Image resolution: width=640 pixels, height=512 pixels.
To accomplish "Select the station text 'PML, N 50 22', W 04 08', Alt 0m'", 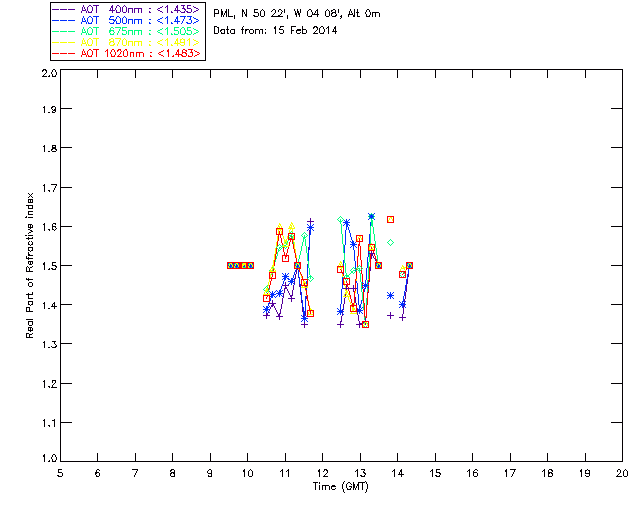I will click(297, 14).
